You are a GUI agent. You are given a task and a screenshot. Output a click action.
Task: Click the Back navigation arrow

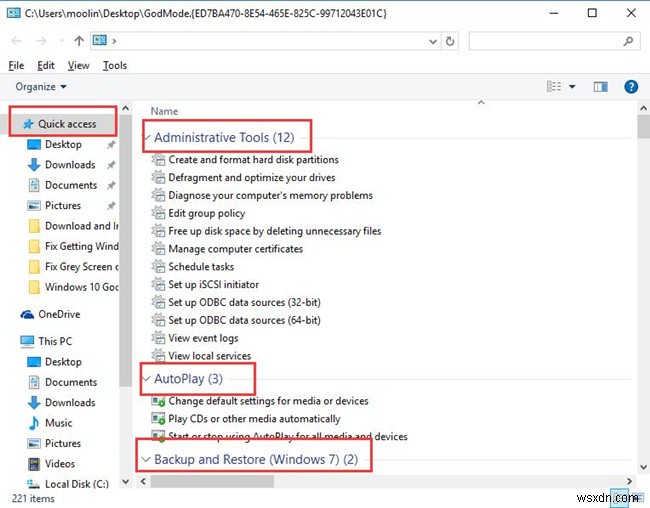coord(17,41)
